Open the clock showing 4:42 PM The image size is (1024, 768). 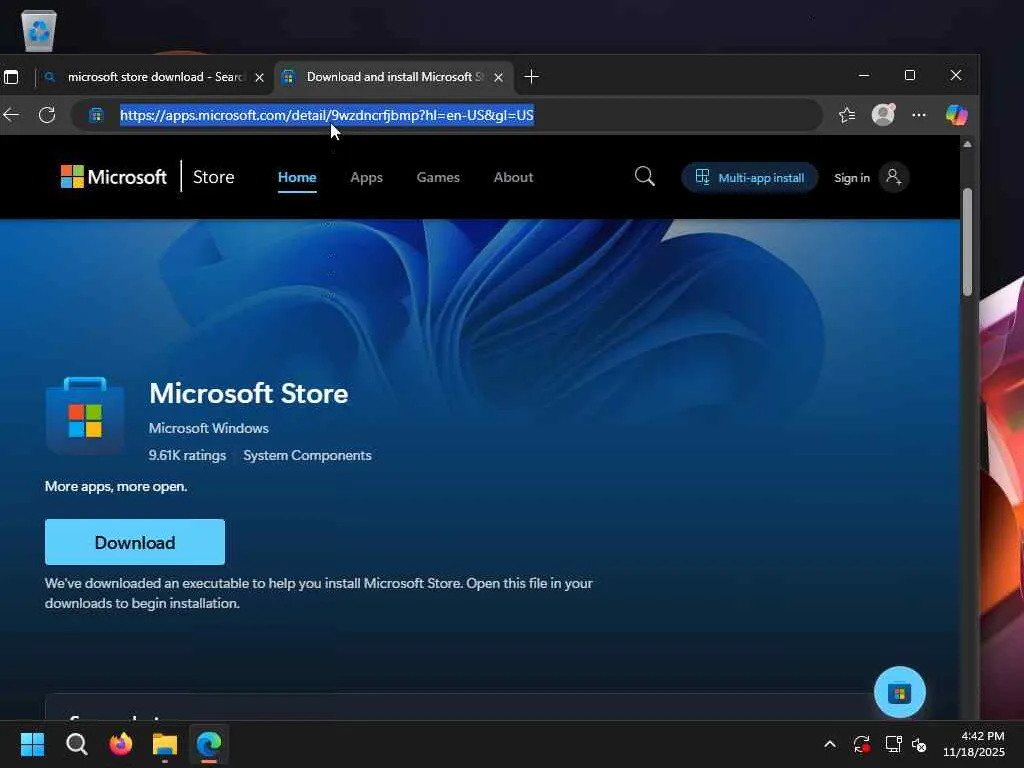(x=974, y=744)
